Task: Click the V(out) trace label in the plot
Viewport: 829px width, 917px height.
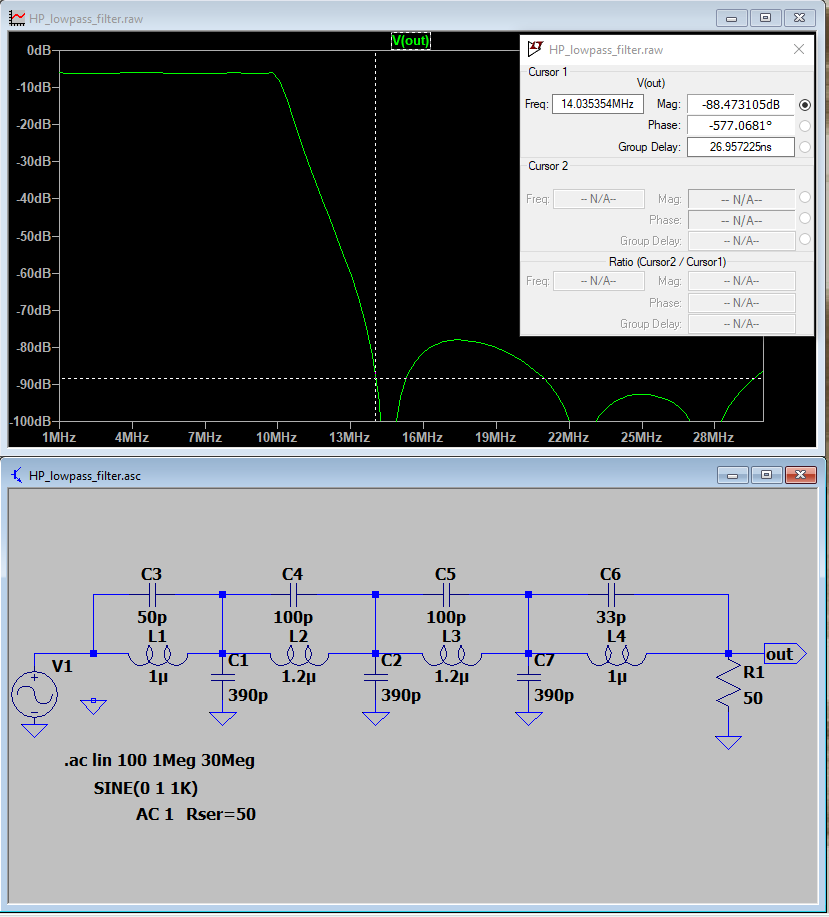Action: click(x=410, y=41)
